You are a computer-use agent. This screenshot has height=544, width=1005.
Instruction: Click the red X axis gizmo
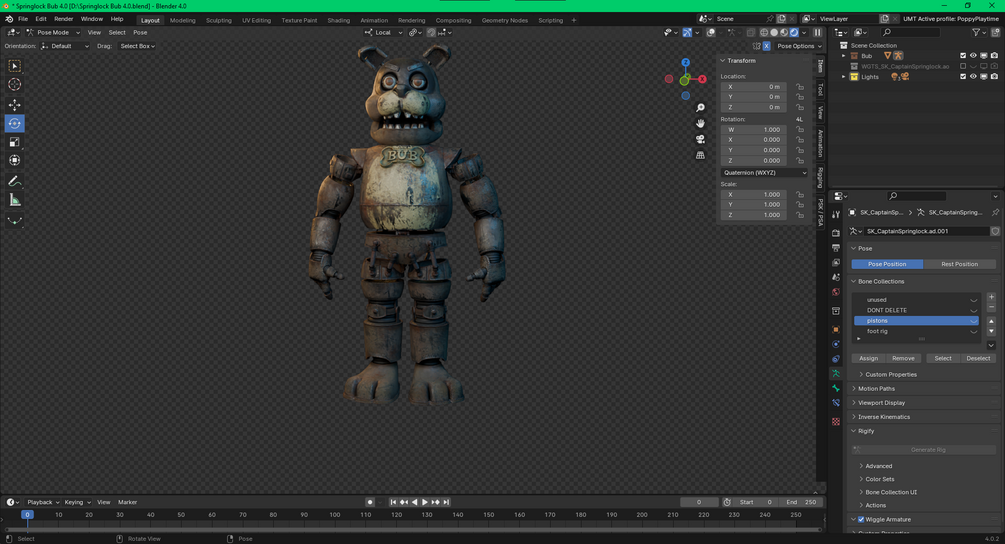702,79
